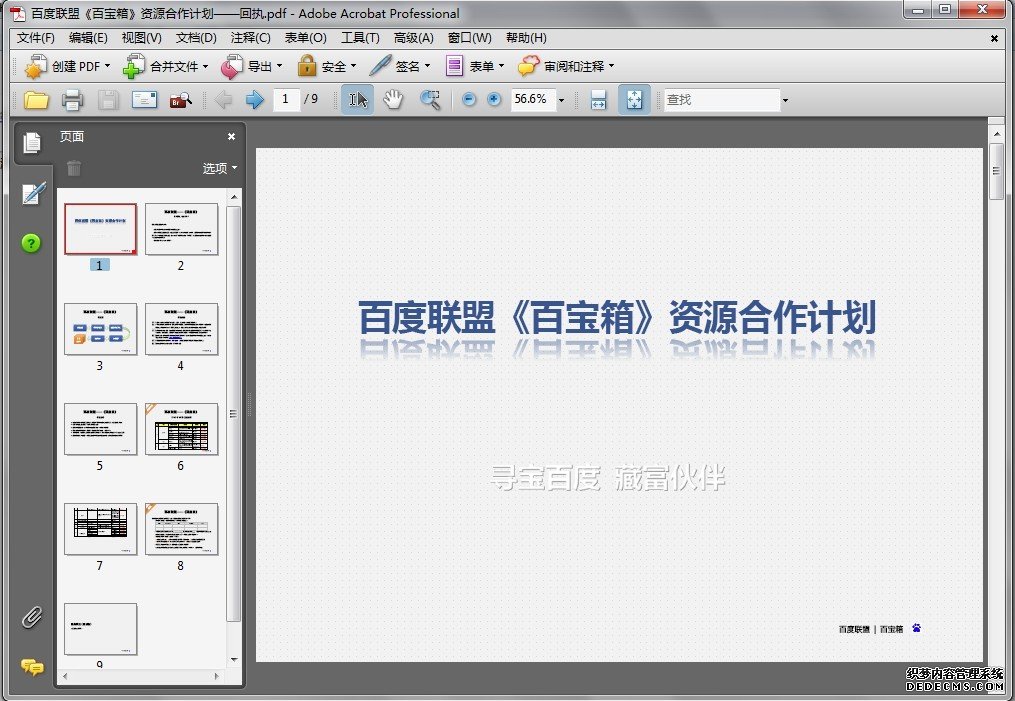Go to previous page arrow

point(223,100)
